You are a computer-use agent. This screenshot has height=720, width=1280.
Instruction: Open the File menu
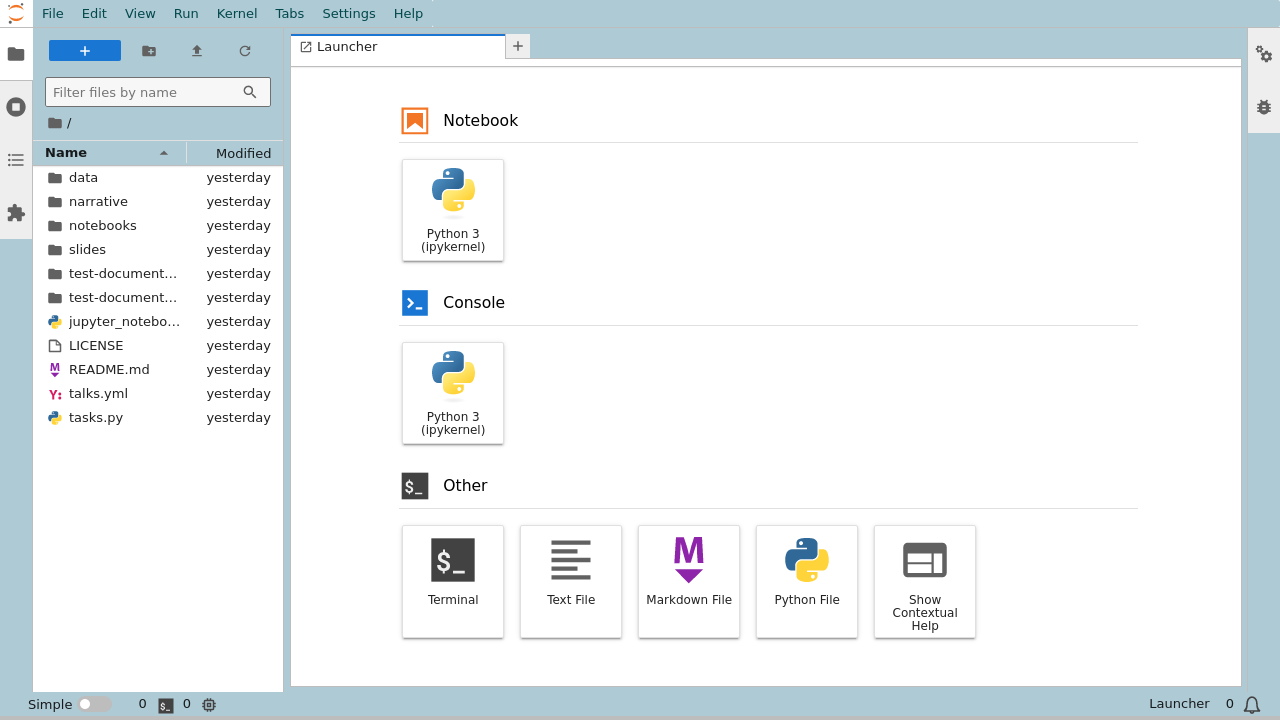click(x=53, y=13)
